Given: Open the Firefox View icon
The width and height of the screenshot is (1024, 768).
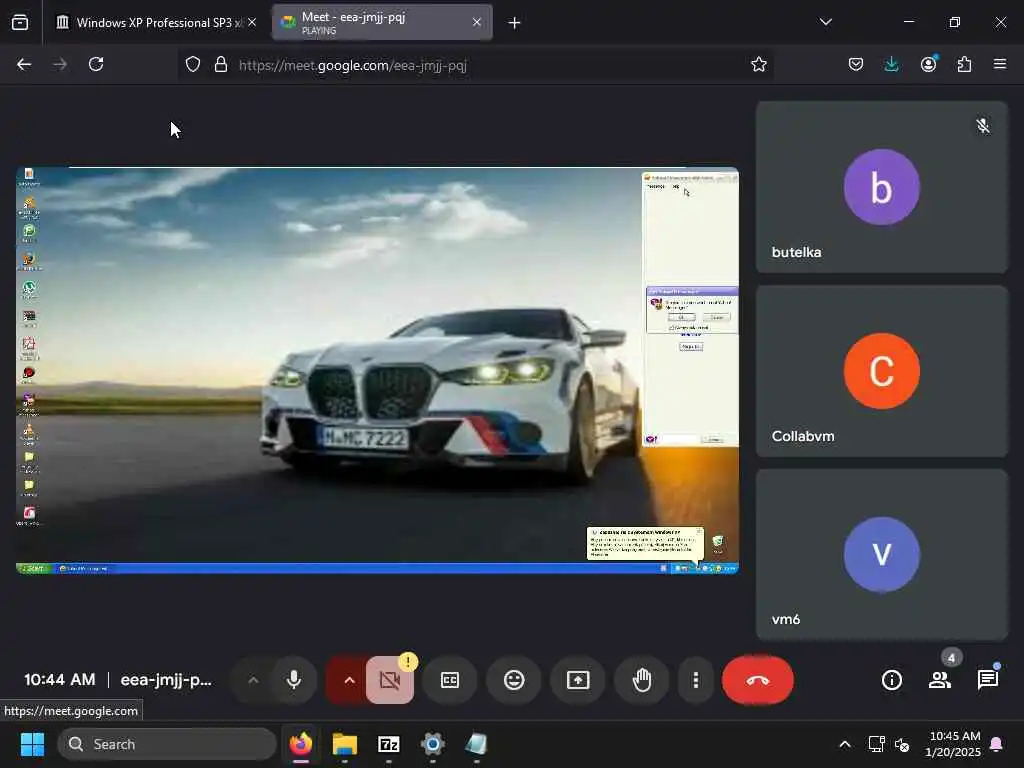Looking at the screenshot, I should pos(20,23).
